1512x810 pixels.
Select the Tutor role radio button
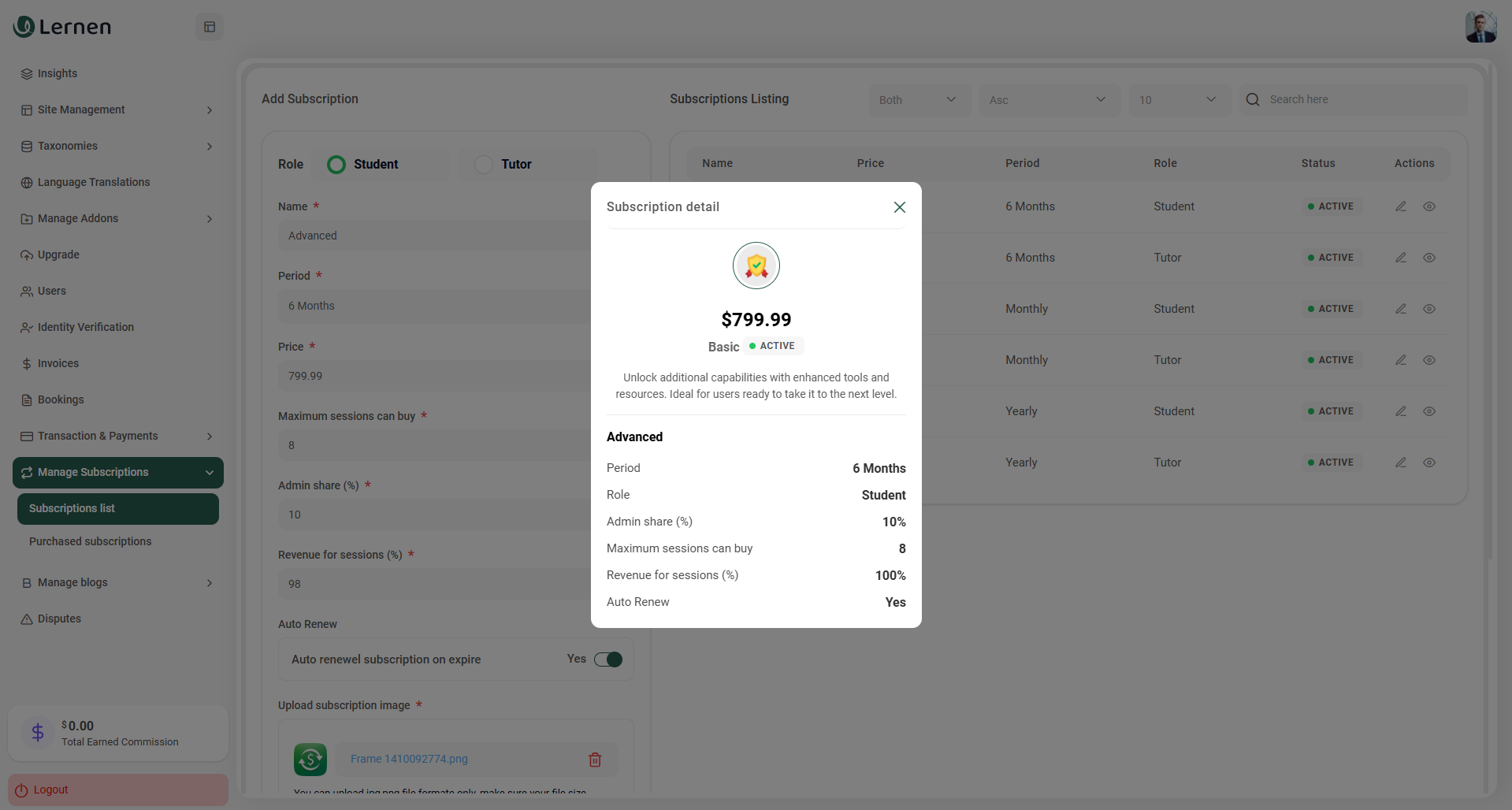(484, 165)
